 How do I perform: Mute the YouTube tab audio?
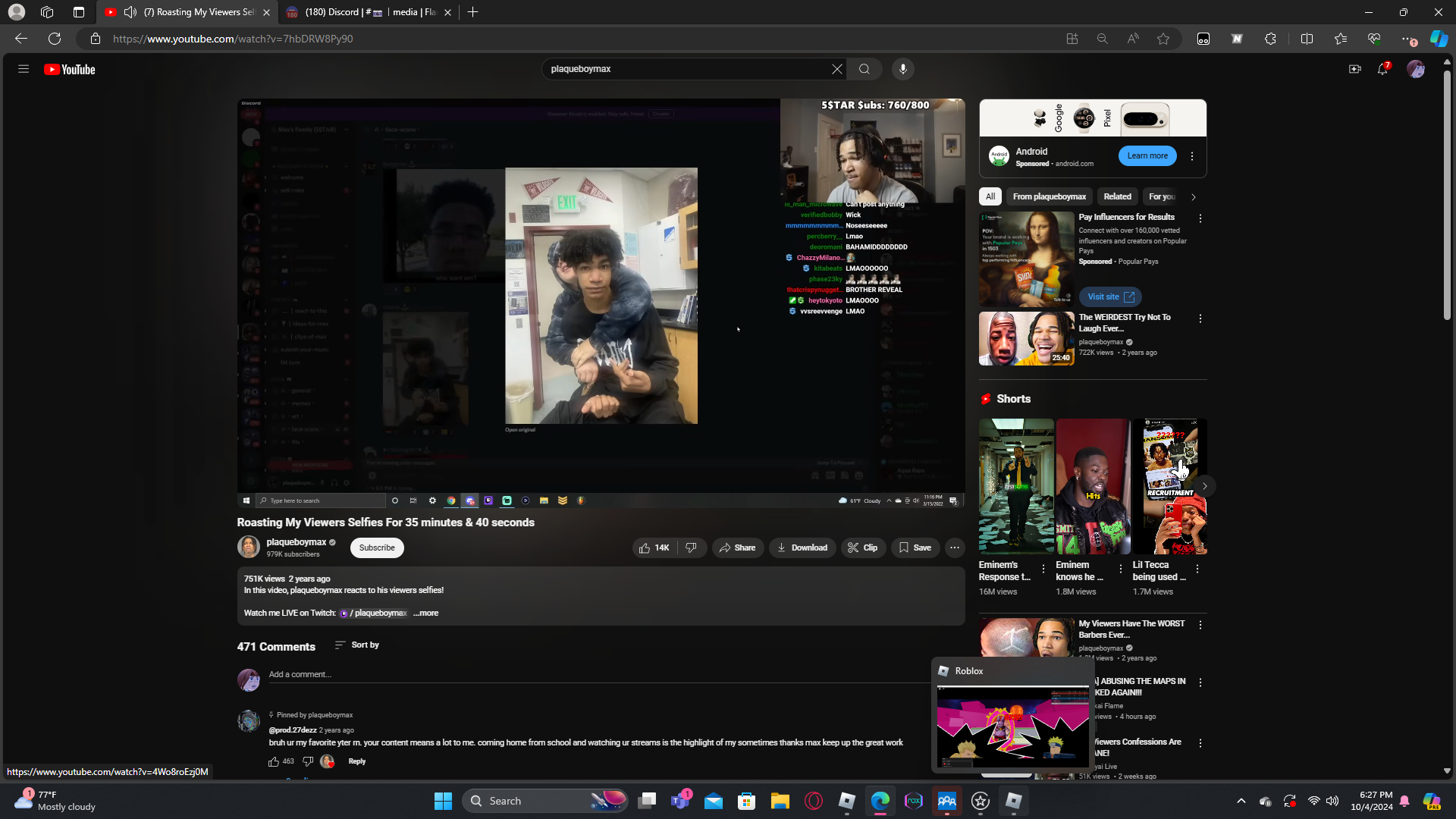tap(130, 12)
